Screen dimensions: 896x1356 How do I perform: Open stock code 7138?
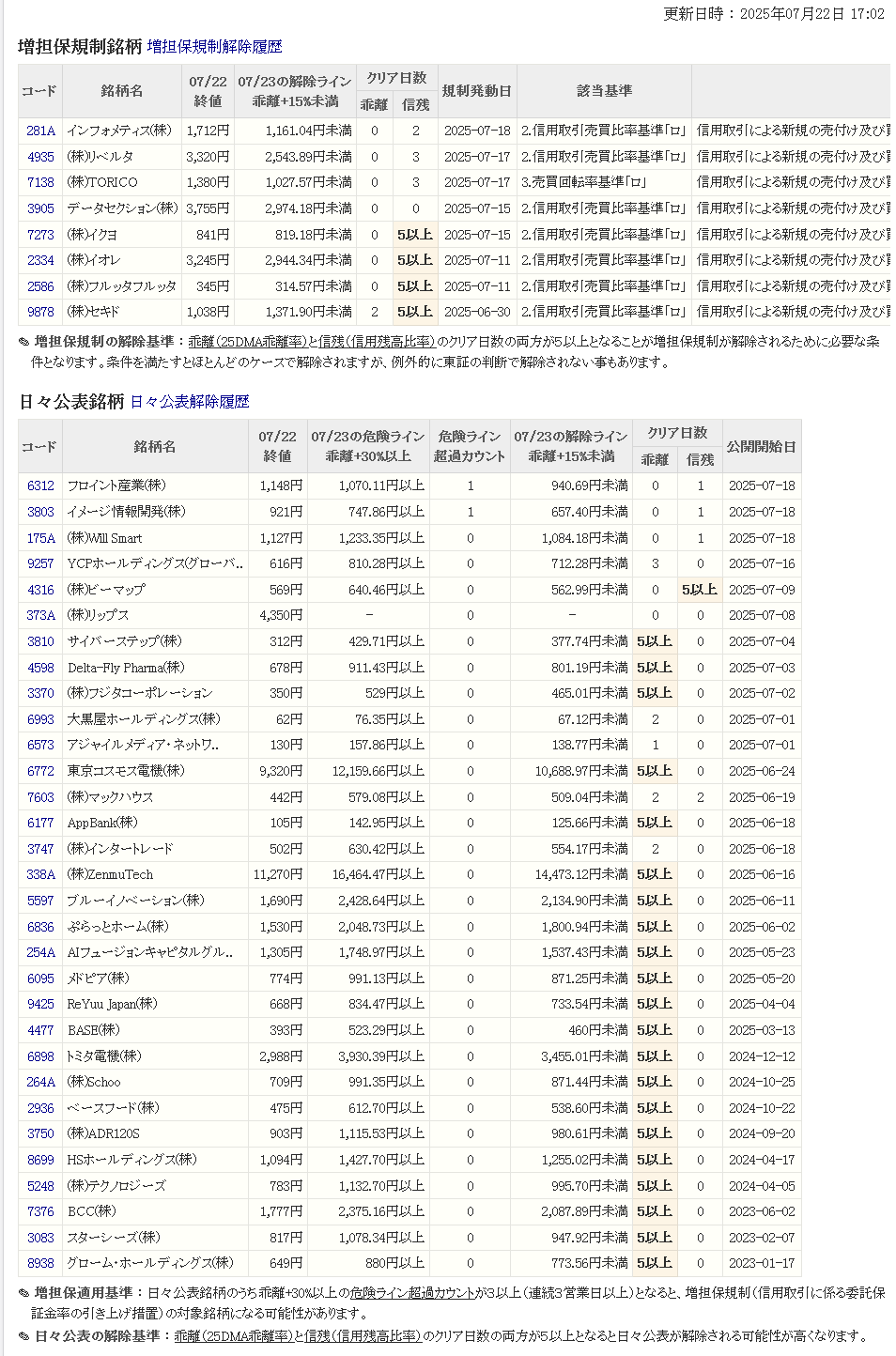click(x=40, y=182)
